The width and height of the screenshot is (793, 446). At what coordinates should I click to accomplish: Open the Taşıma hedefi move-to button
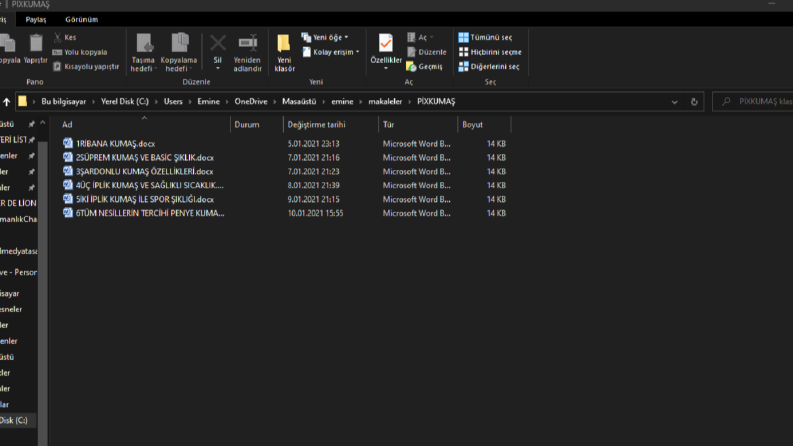143,53
